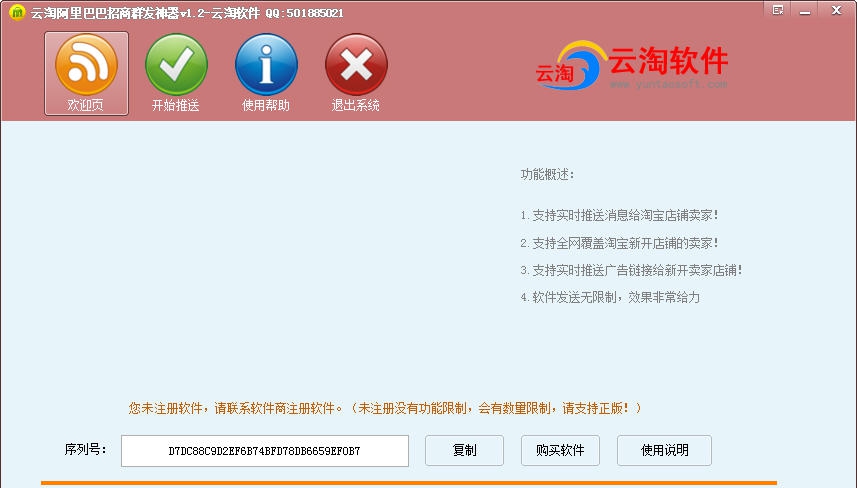Viewport: 857px width, 488px height.
Task: Click feature line 1 支持实时推送消息给淘宝店铺卖家
Action: coord(619,215)
